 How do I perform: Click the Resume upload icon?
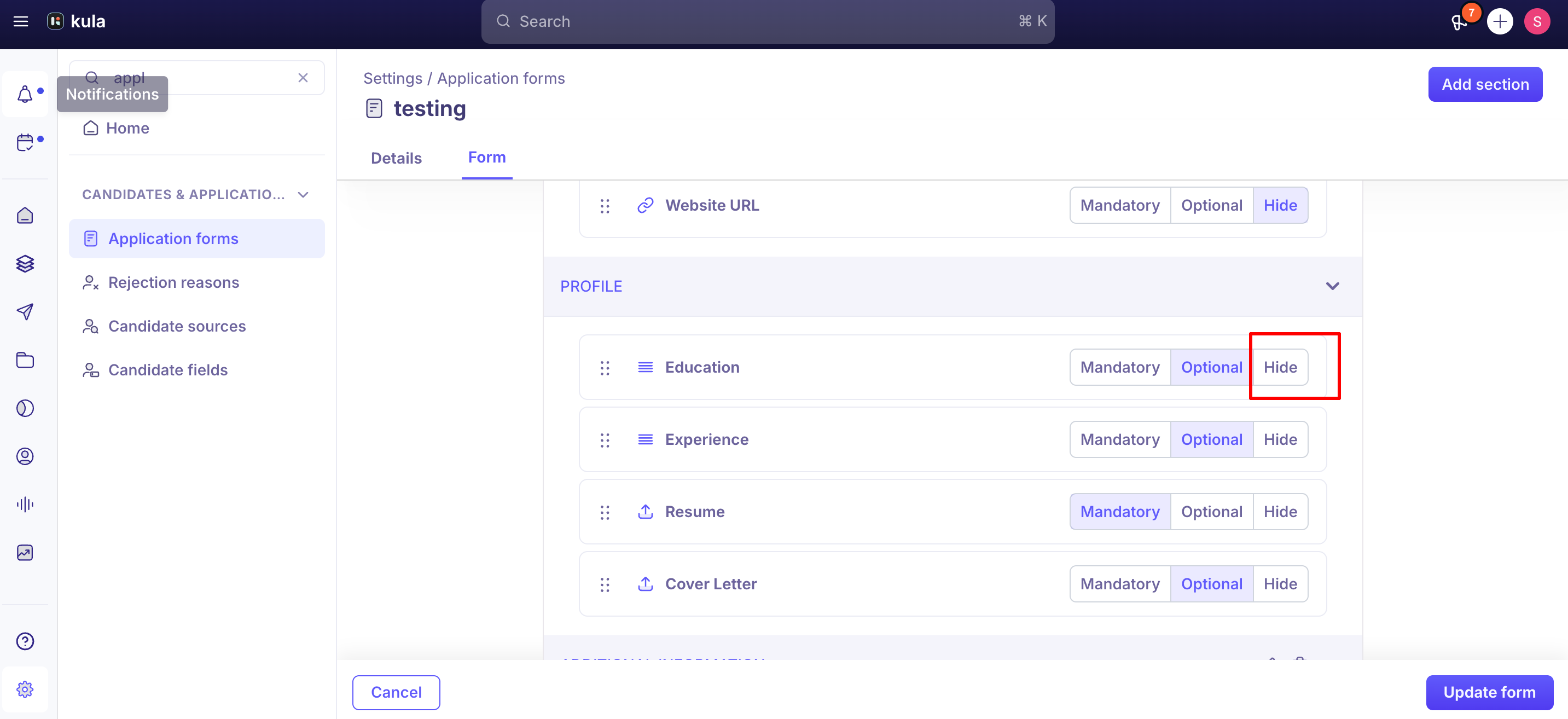pos(645,512)
